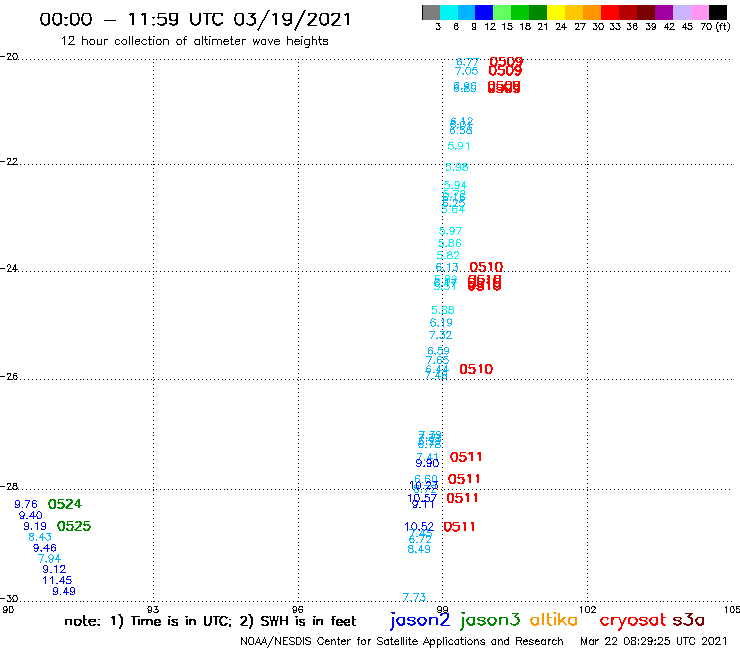Click the '00:00 – 11:59 UTC 03/19/2021' title
This screenshot has height=650, width=740.
click(x=195, y=19)
